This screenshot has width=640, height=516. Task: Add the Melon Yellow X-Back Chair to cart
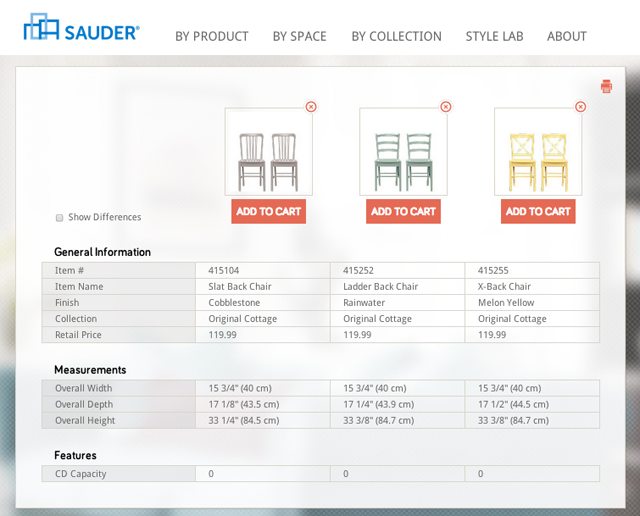(538, 211)
